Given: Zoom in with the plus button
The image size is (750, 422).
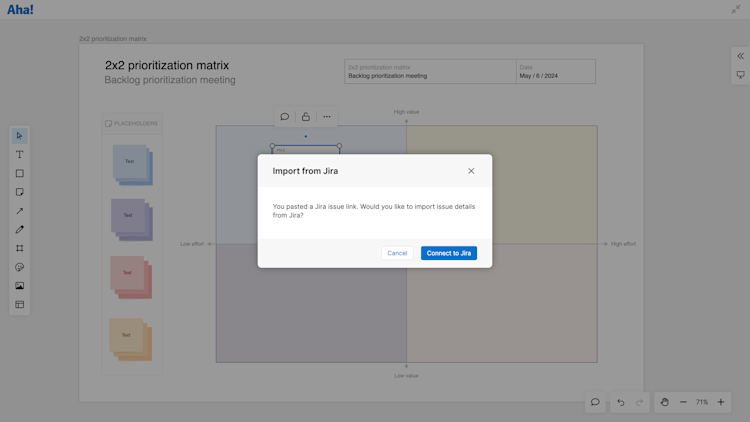Looking at the screenshot, I should point(721,402).
